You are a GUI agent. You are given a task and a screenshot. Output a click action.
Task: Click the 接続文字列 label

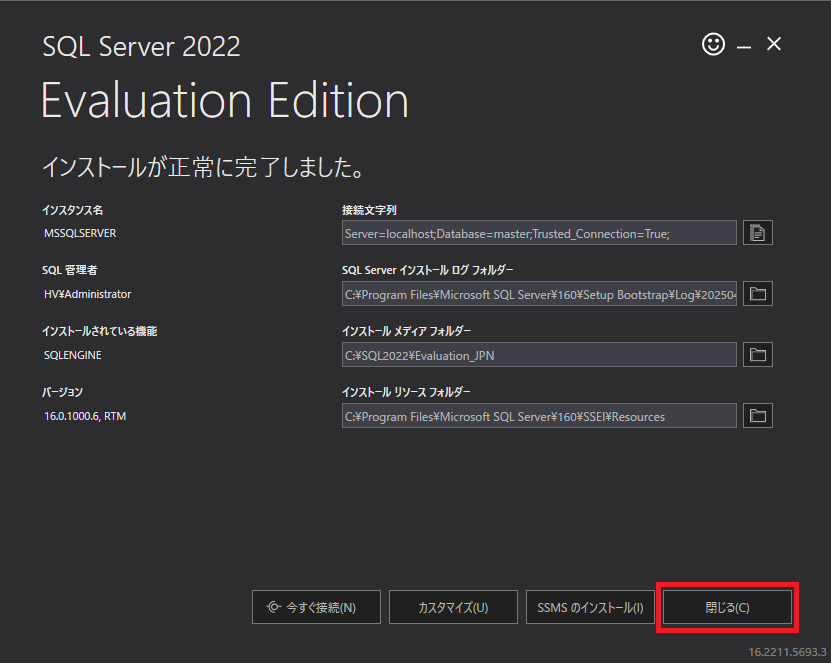coord(369,210)
